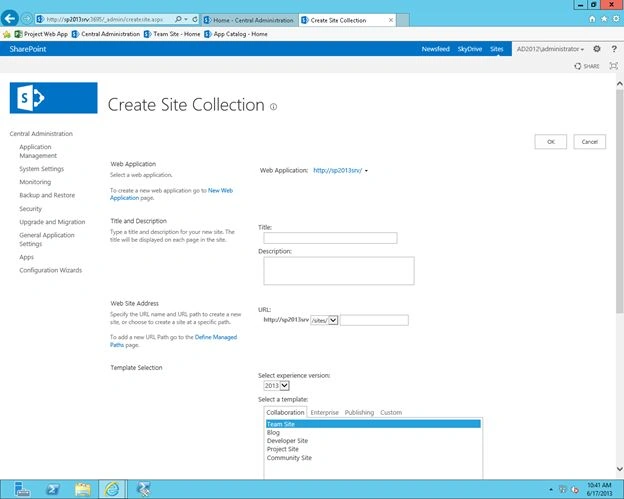
Task: Click the focus content icon beside Share
Action: (614, 66)
